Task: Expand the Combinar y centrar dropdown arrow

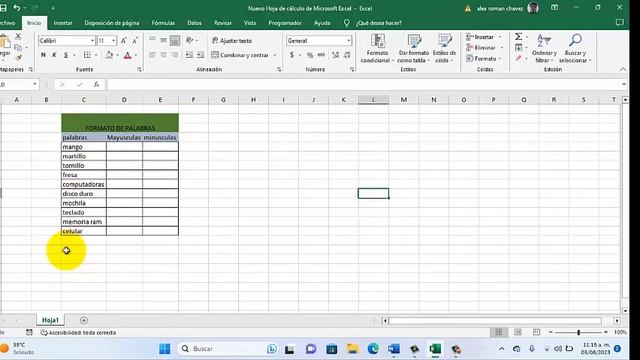Action: tap(275, 55)
